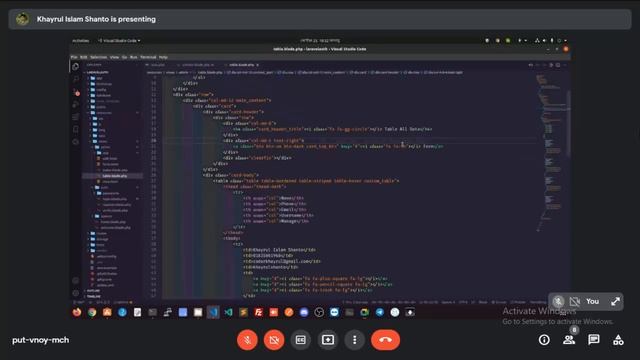Open Meet more options three-dot menu
Viewport: 640px width, 360px height.
click(x=354, y=340)
